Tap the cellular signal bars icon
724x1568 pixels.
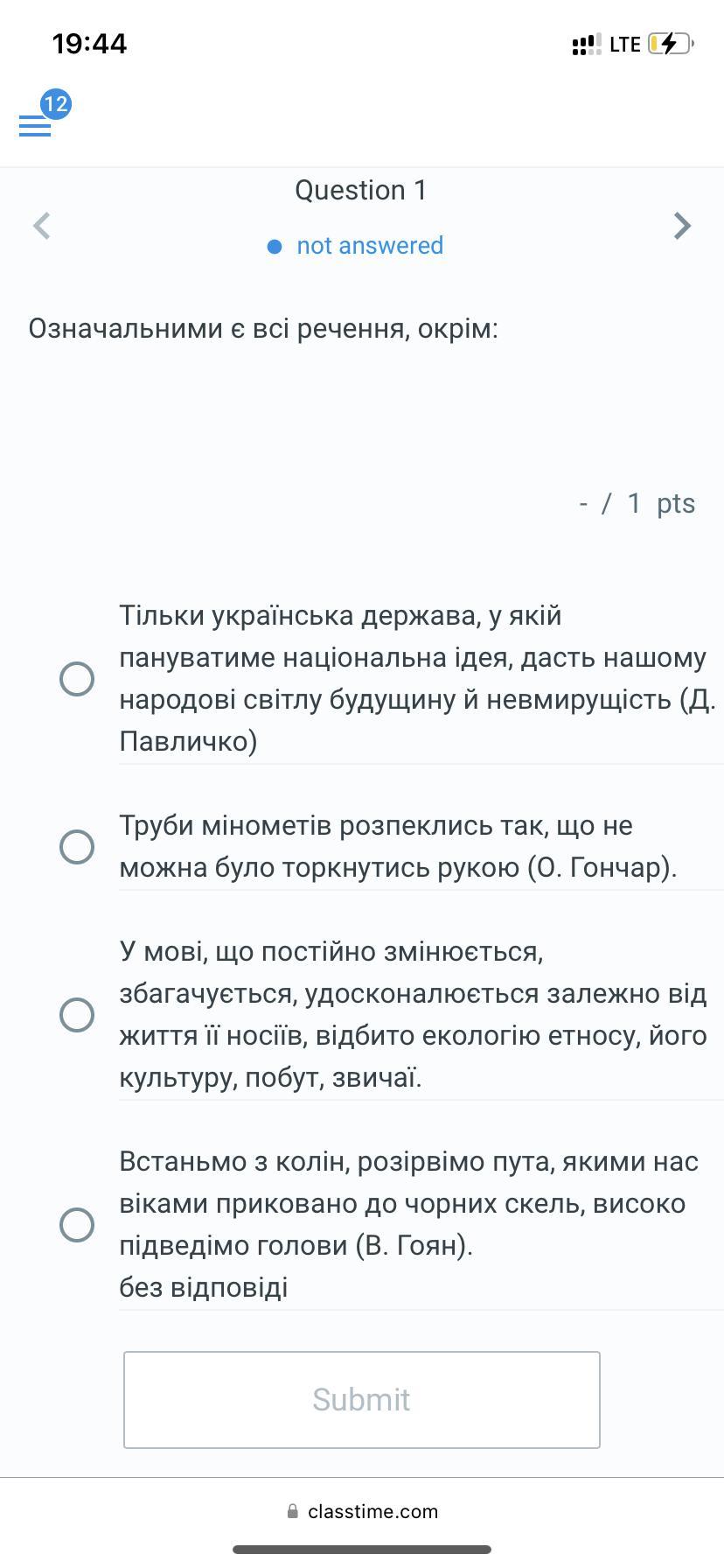[586, 44]
